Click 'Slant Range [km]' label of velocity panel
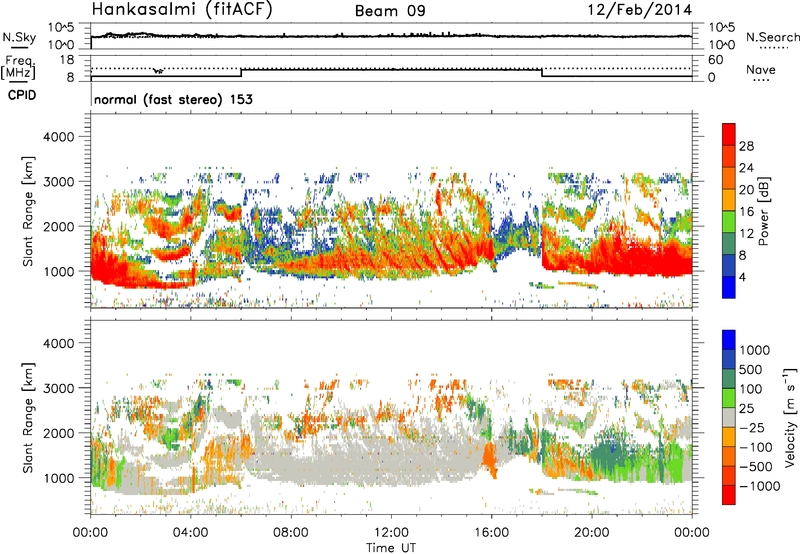Screen dimensions: 800x554 28,417
